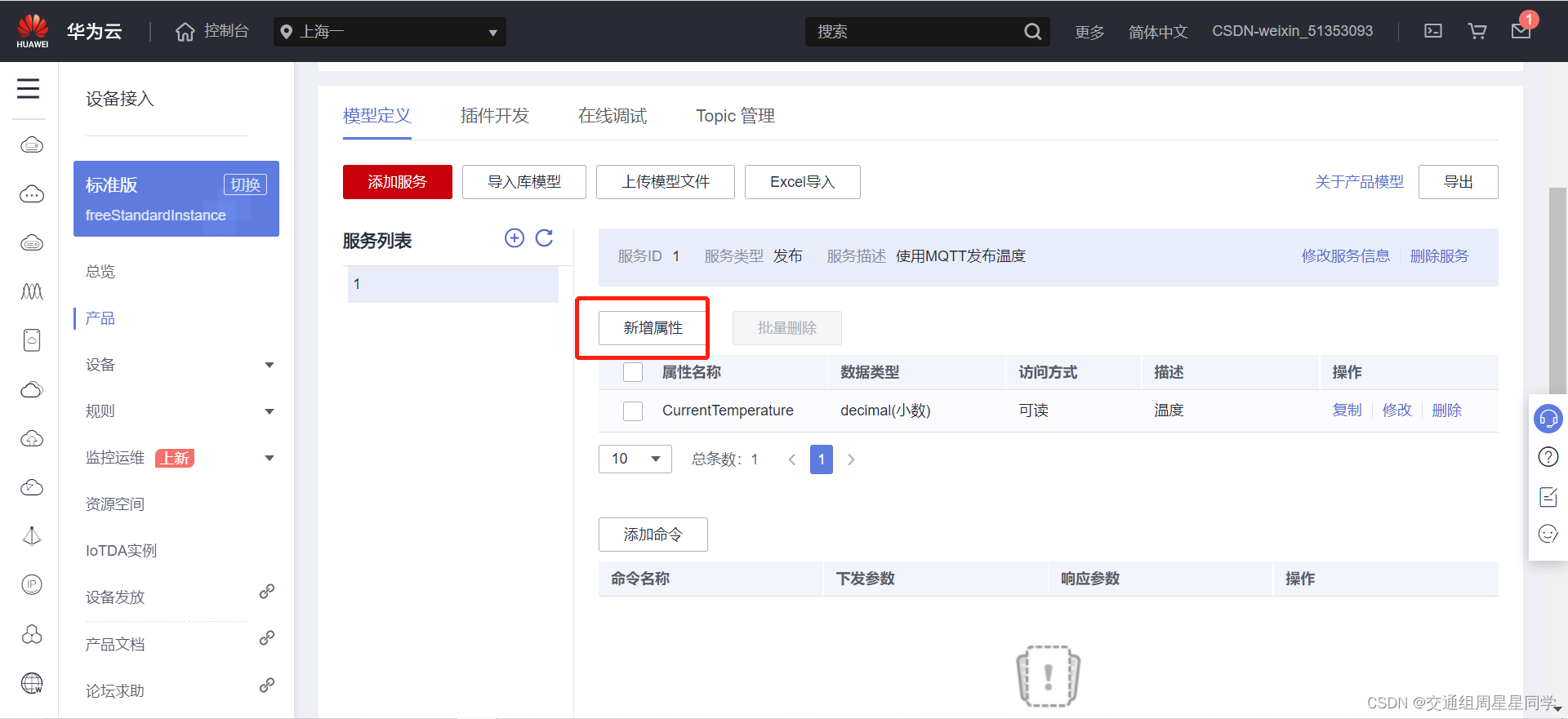Click the smiley satisfaction icon

click(x=1548, y=534)
